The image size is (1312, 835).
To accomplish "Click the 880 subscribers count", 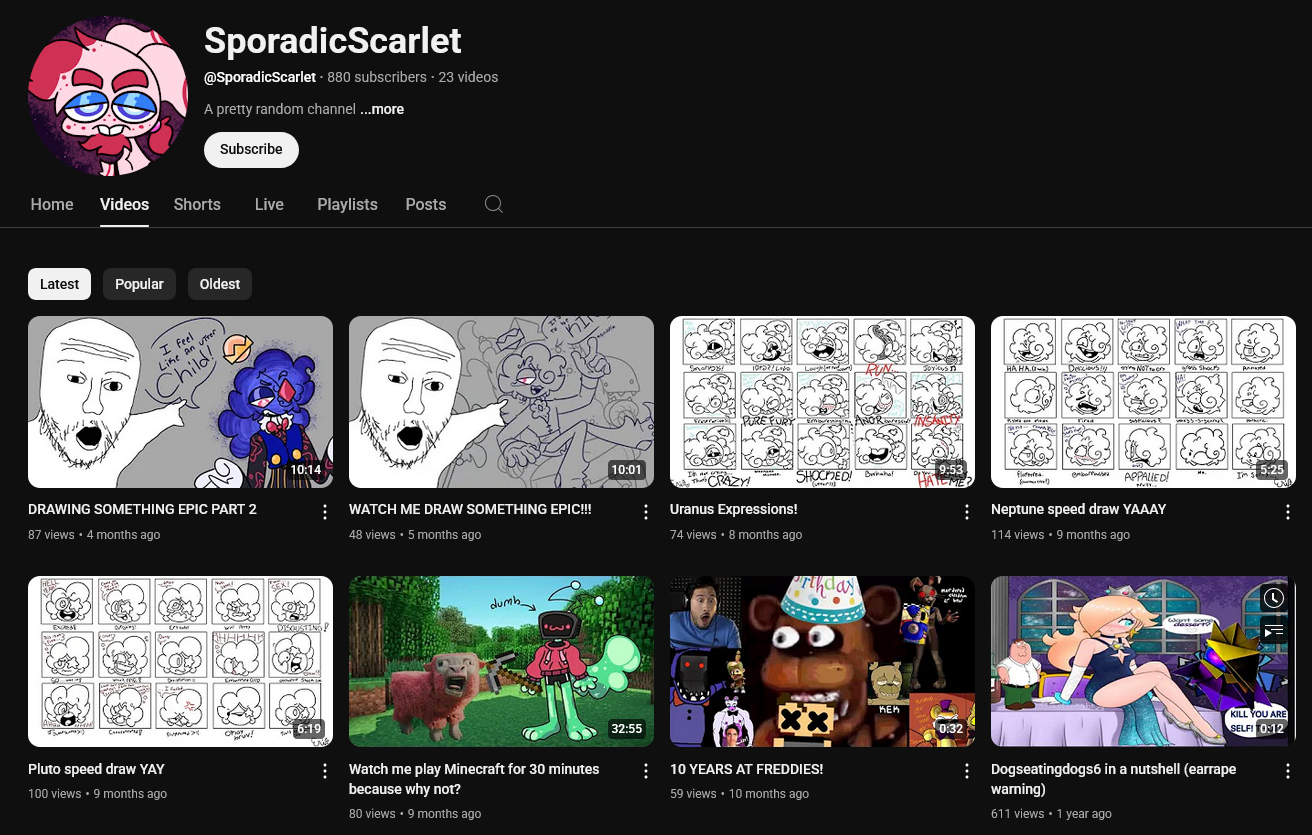I will [377, 77].
